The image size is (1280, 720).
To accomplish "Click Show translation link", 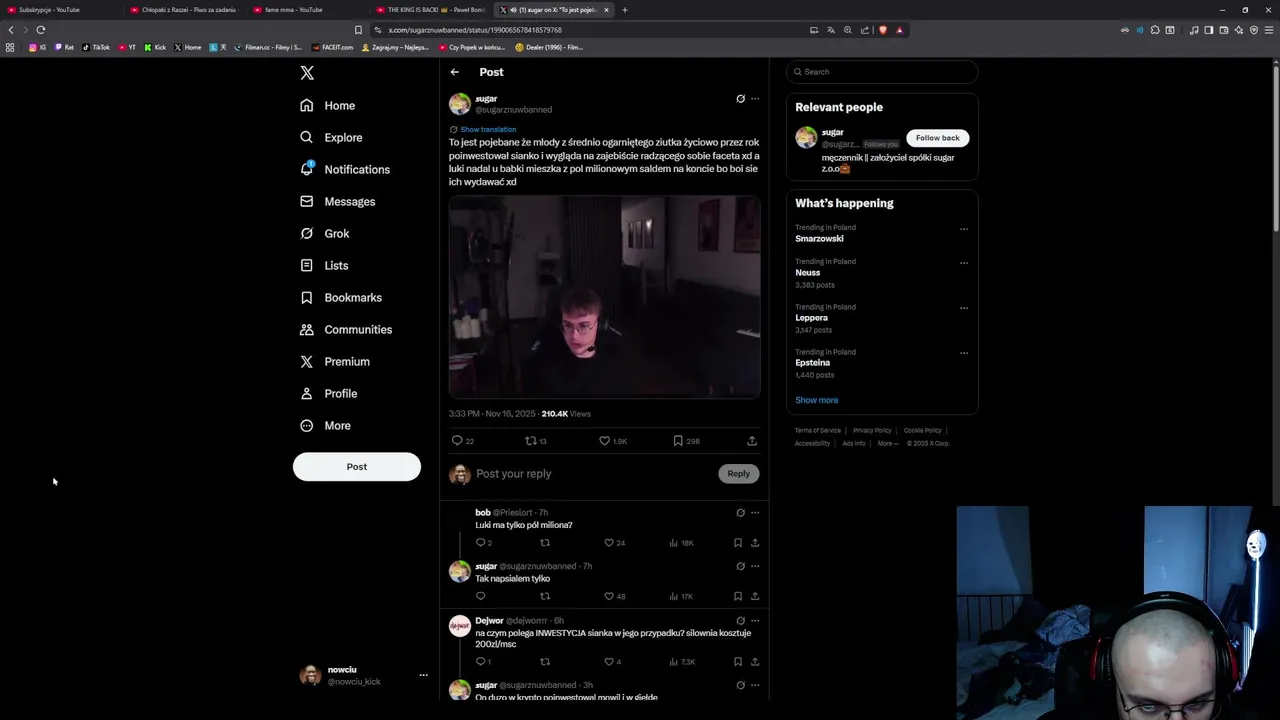I will (488, 130).
